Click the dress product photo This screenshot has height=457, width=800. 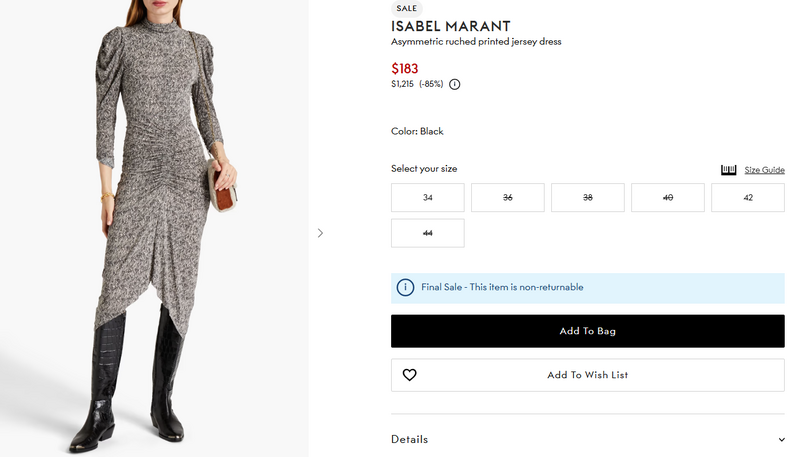coord(155,228)
